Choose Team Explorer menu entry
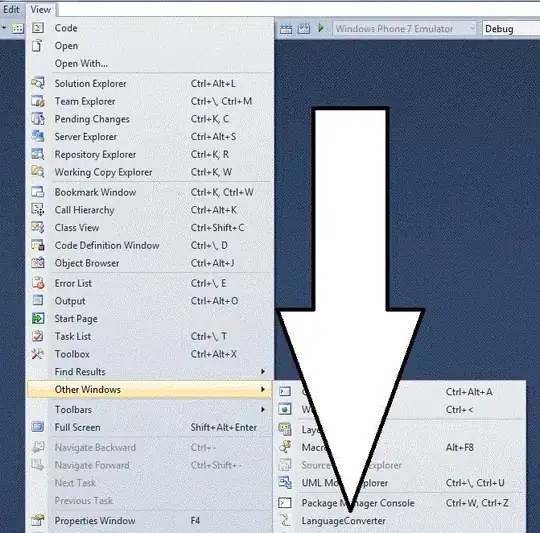 (x=150, y=101)
